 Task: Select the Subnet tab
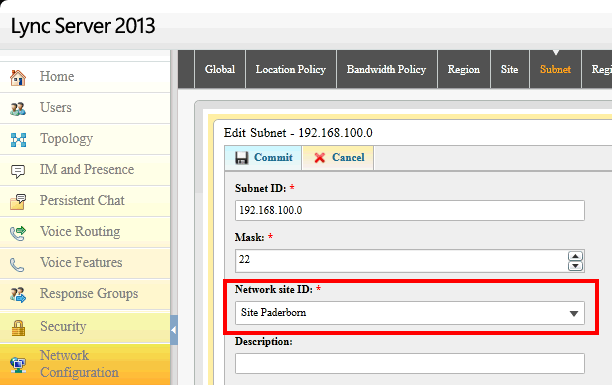click(555, 69)
